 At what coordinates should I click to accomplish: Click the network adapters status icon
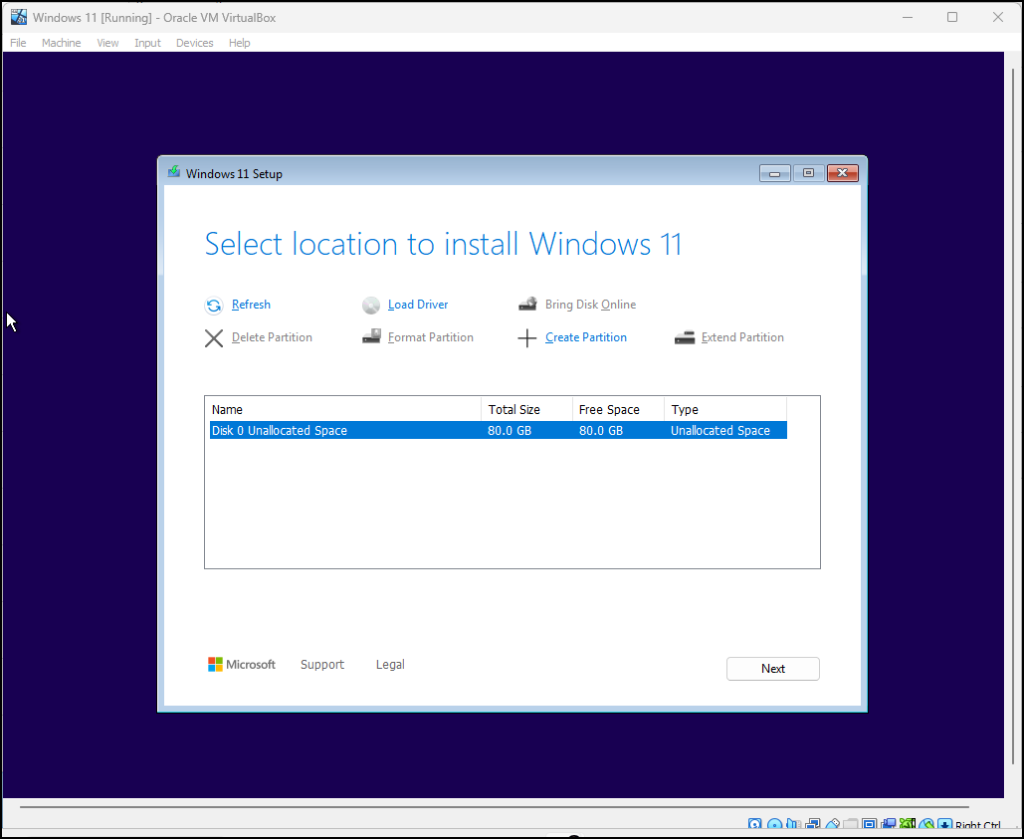[813, 824]
